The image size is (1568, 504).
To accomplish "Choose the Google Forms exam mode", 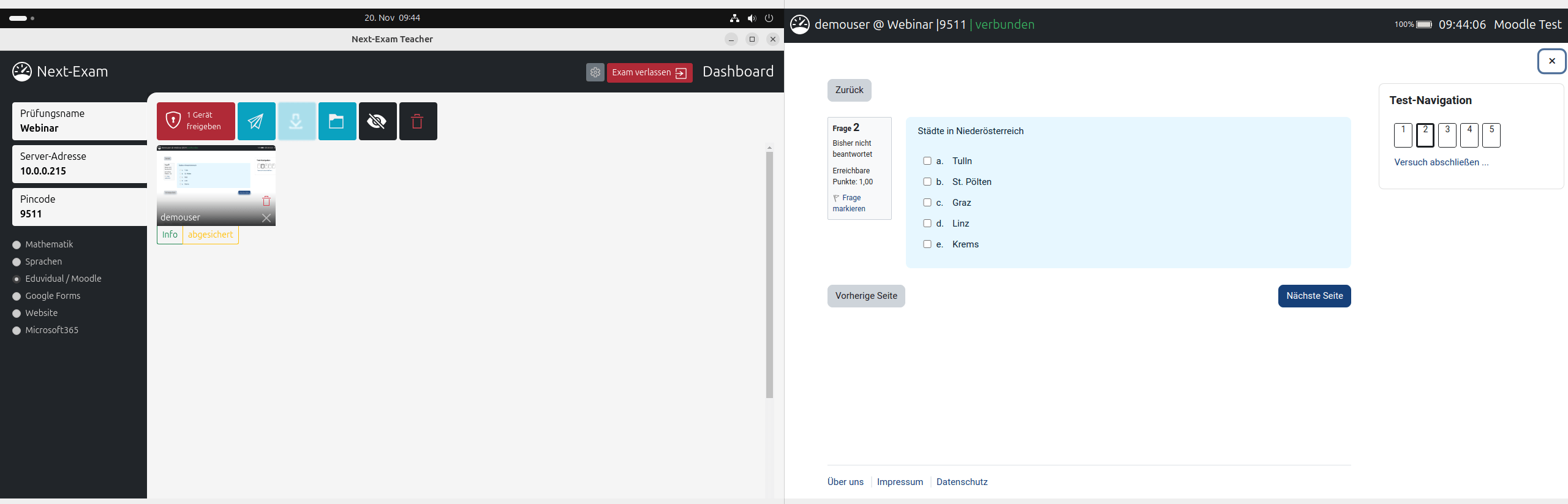I will coord(17,296).
